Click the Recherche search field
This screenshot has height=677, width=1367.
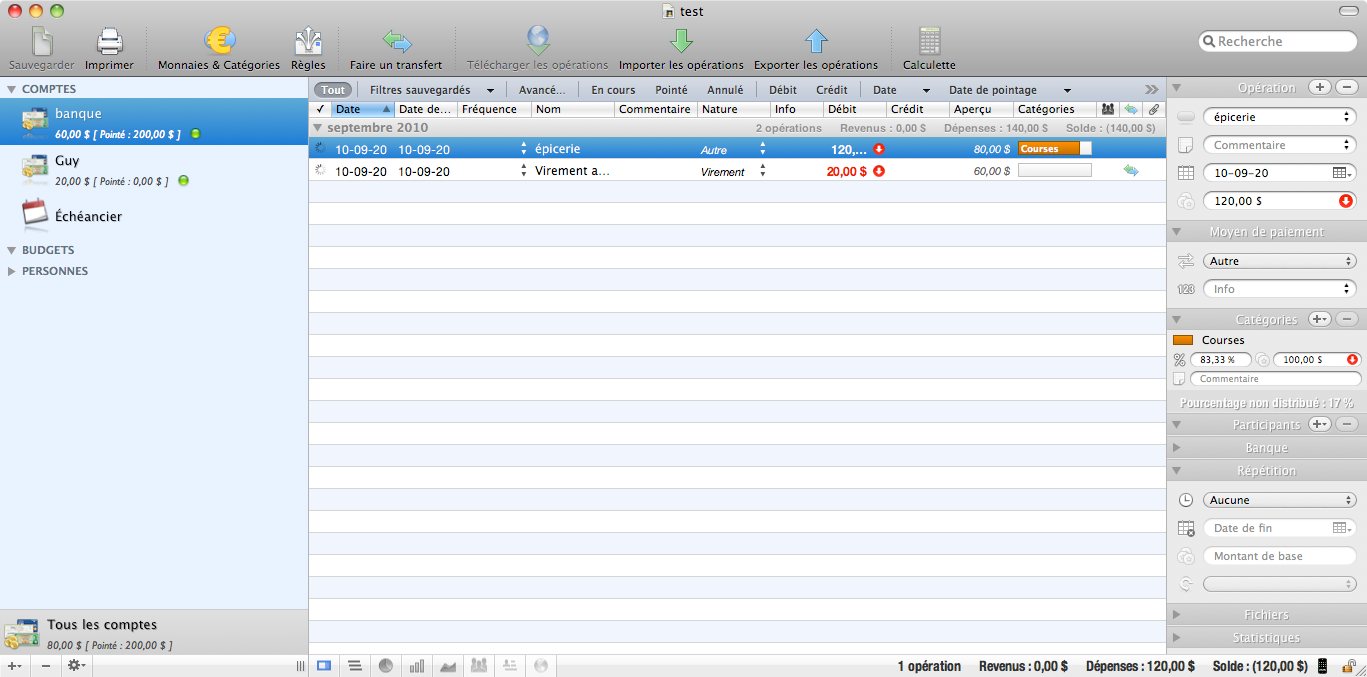pos(1278,41)
